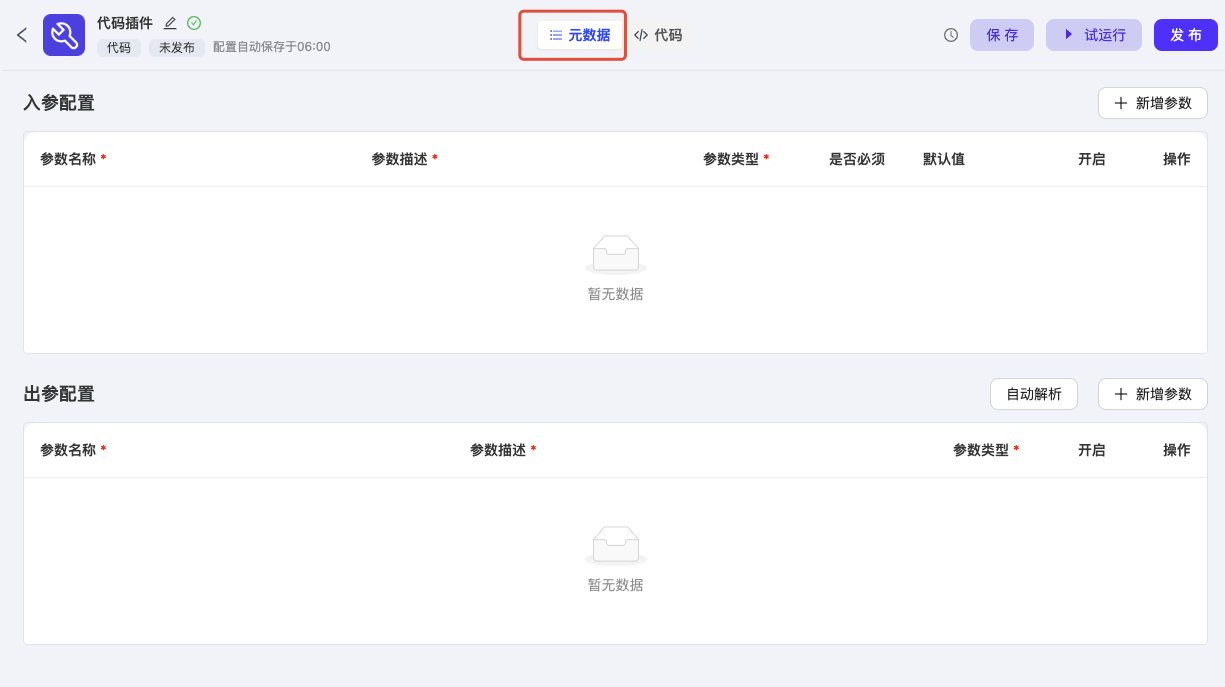Publish the plugin with 发布
The width and height of the screenshot is (1225, 687).
1185,35
